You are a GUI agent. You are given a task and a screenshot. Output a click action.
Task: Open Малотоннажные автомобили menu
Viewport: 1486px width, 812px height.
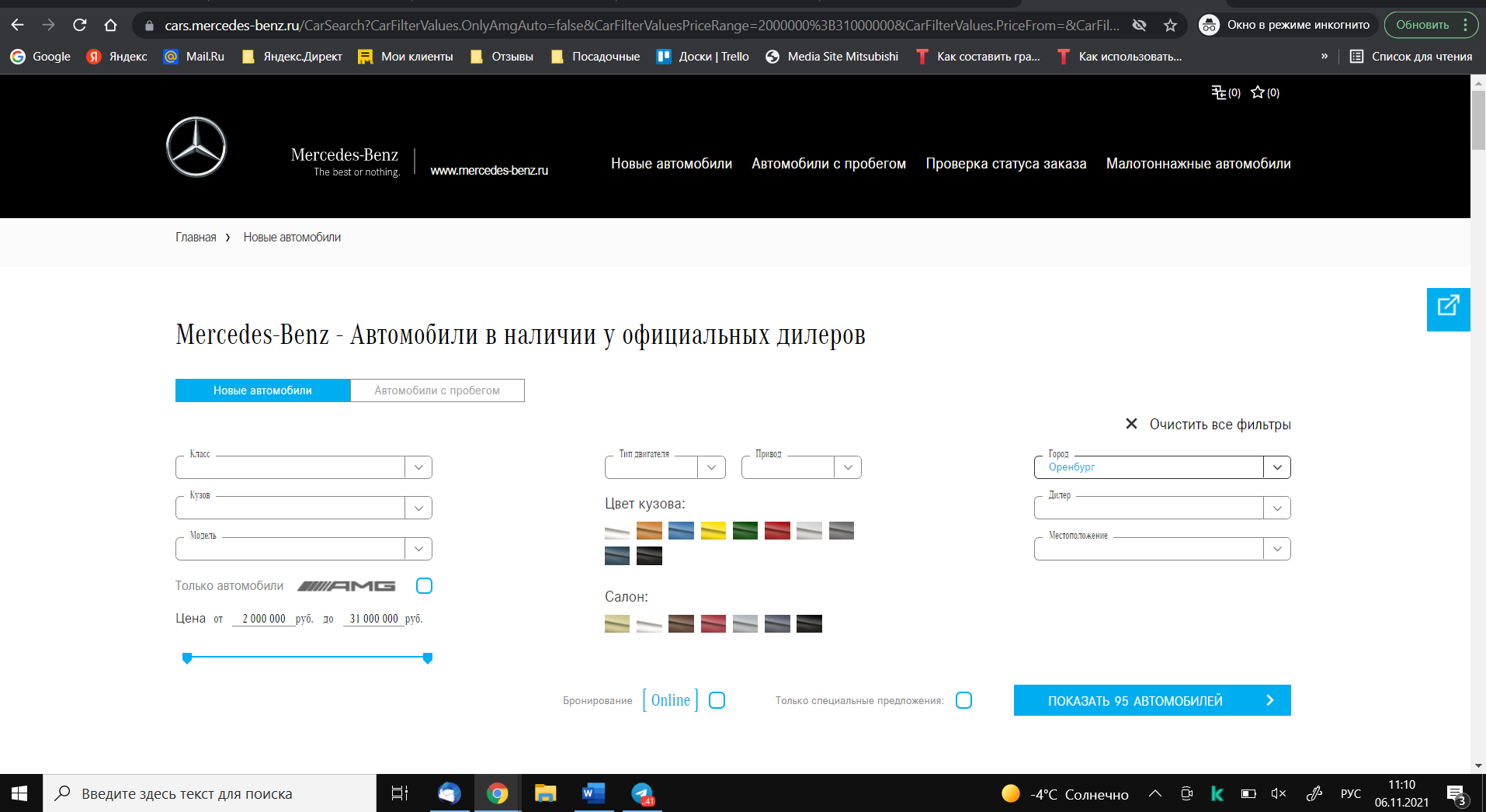tap(1198, 164)
